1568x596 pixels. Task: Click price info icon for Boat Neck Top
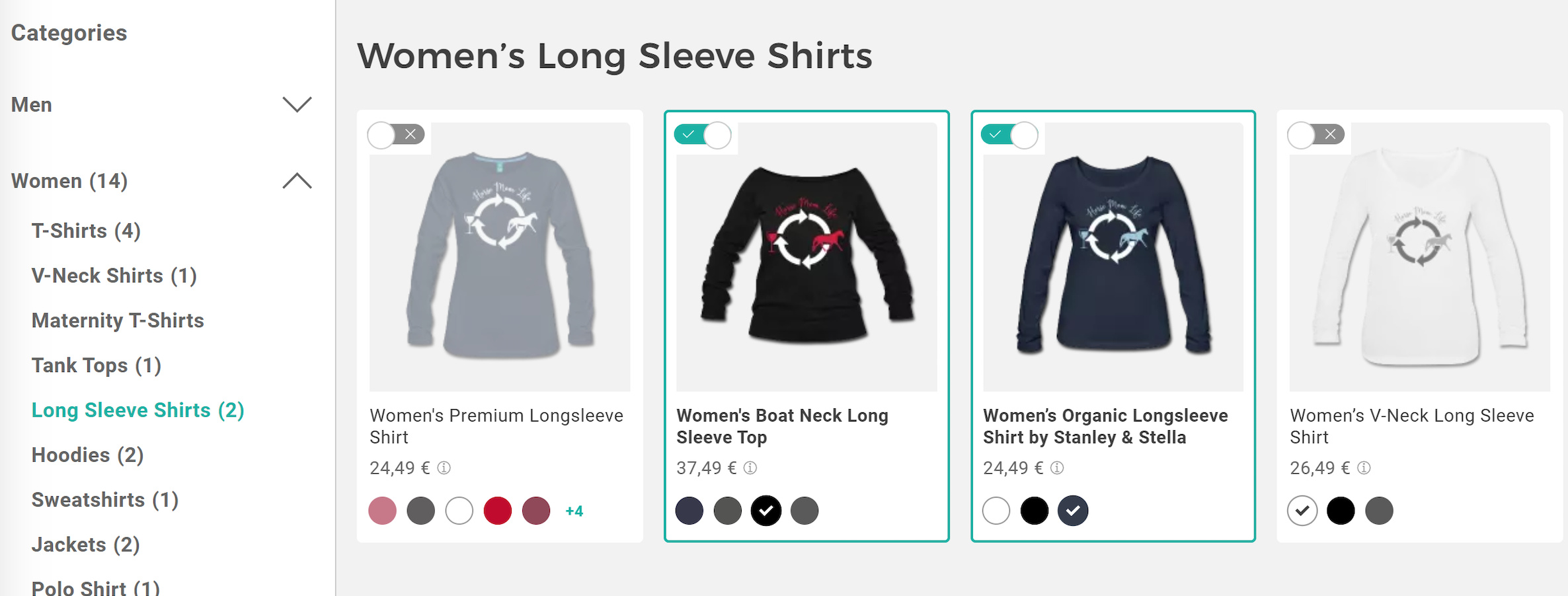(750, 468)
